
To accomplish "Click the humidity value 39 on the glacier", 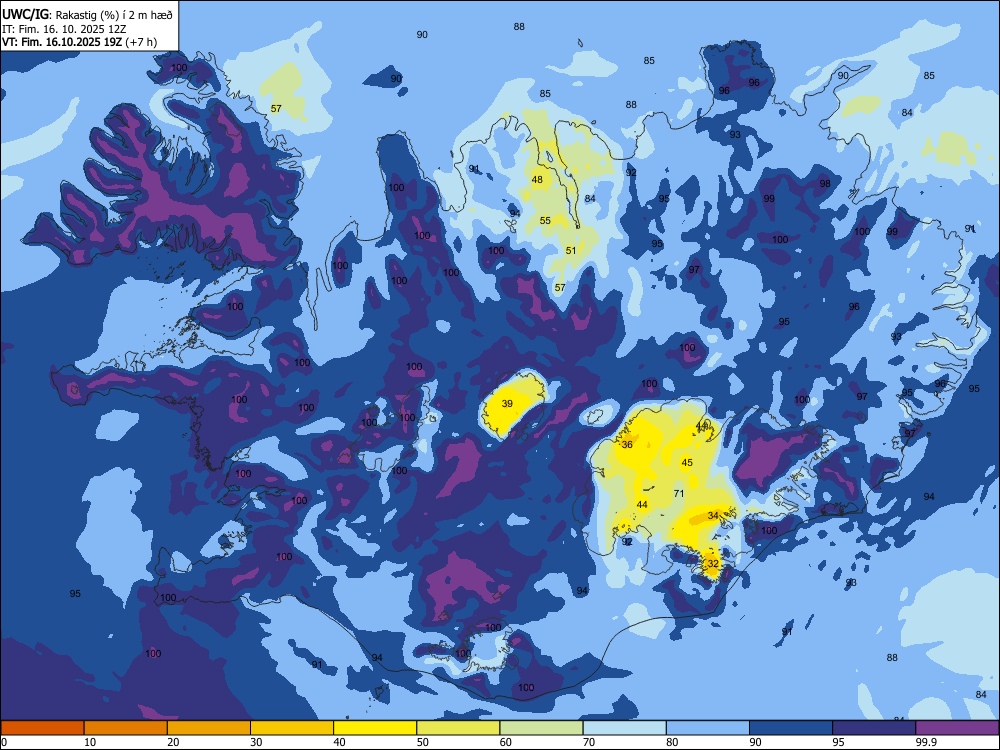I will click(x=507, y=404).
